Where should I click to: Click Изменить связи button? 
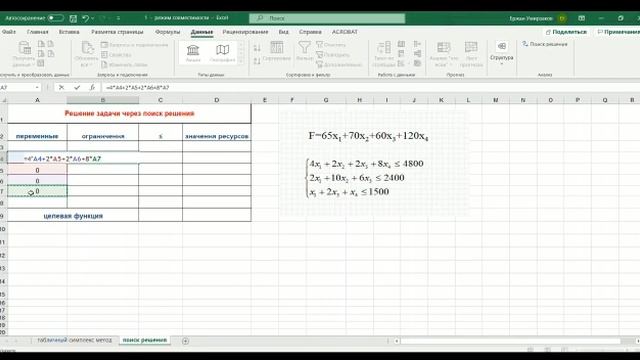pyautogui.click(x=124, y=64)
